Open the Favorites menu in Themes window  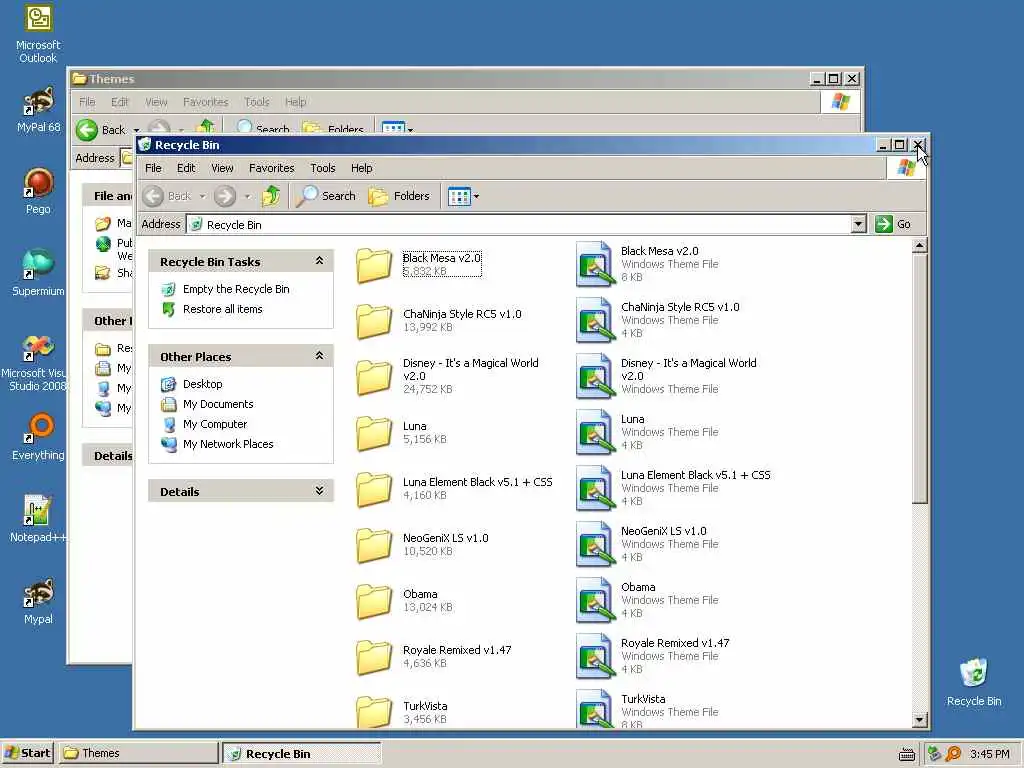pyautogui.click(x=206, y=102)
